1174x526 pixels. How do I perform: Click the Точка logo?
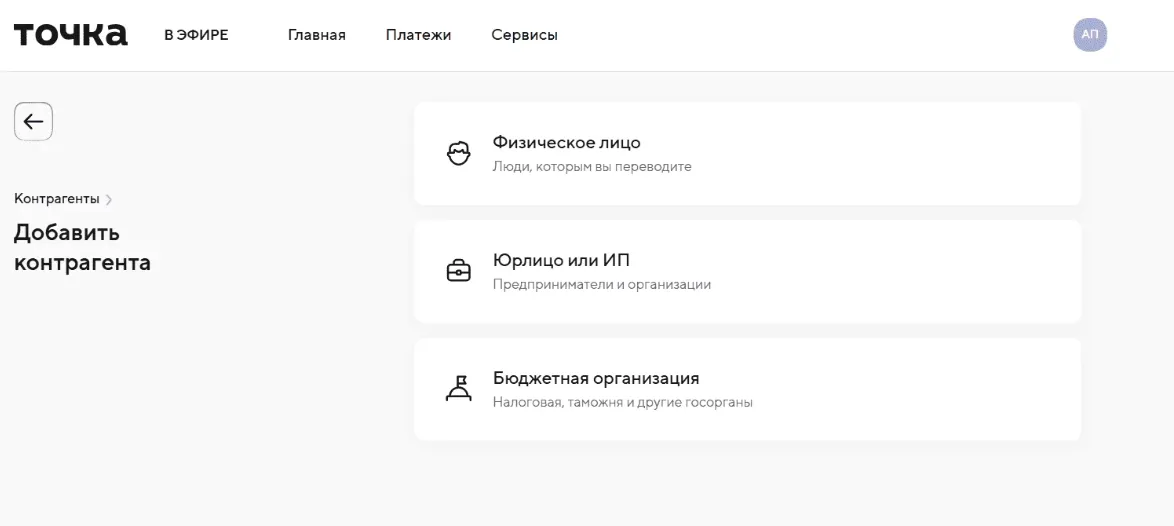point(70,34)
